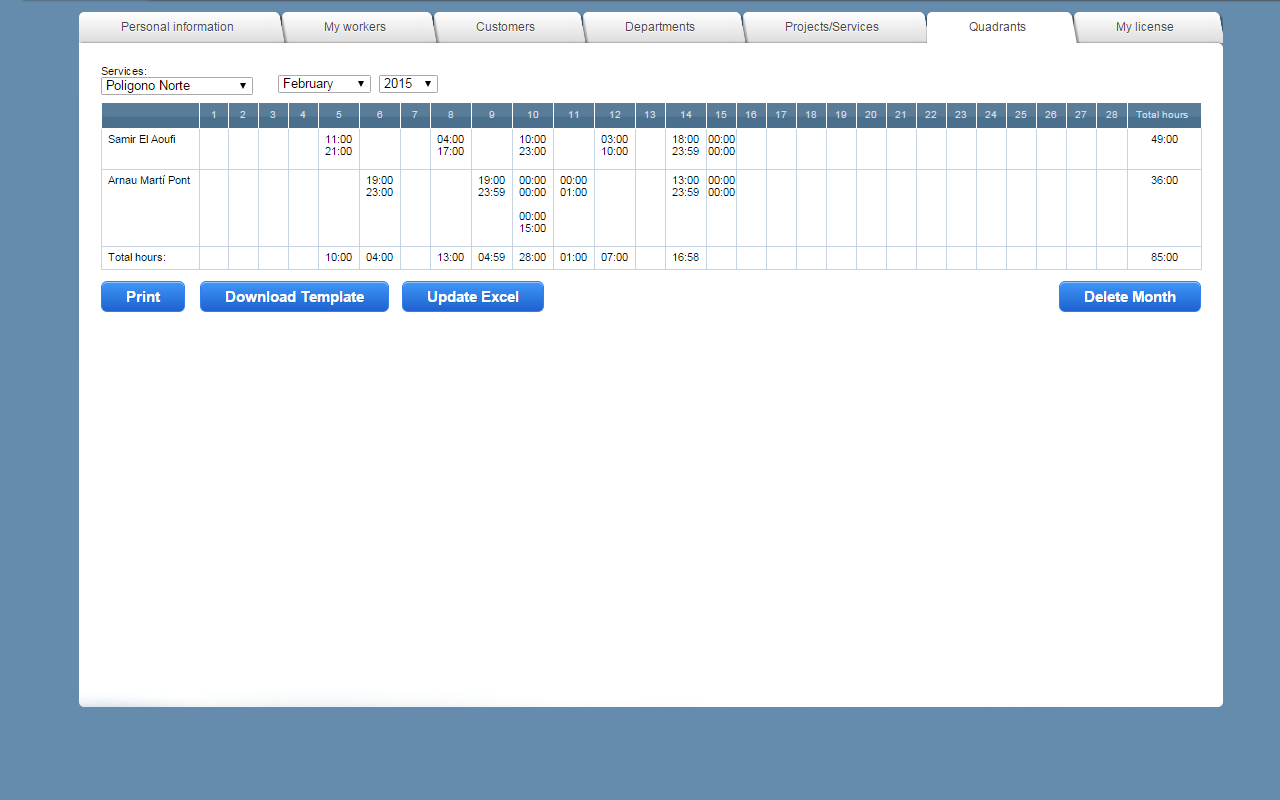
Task: Select worker name Arnau Martí Pont
Action: (149, 180)
